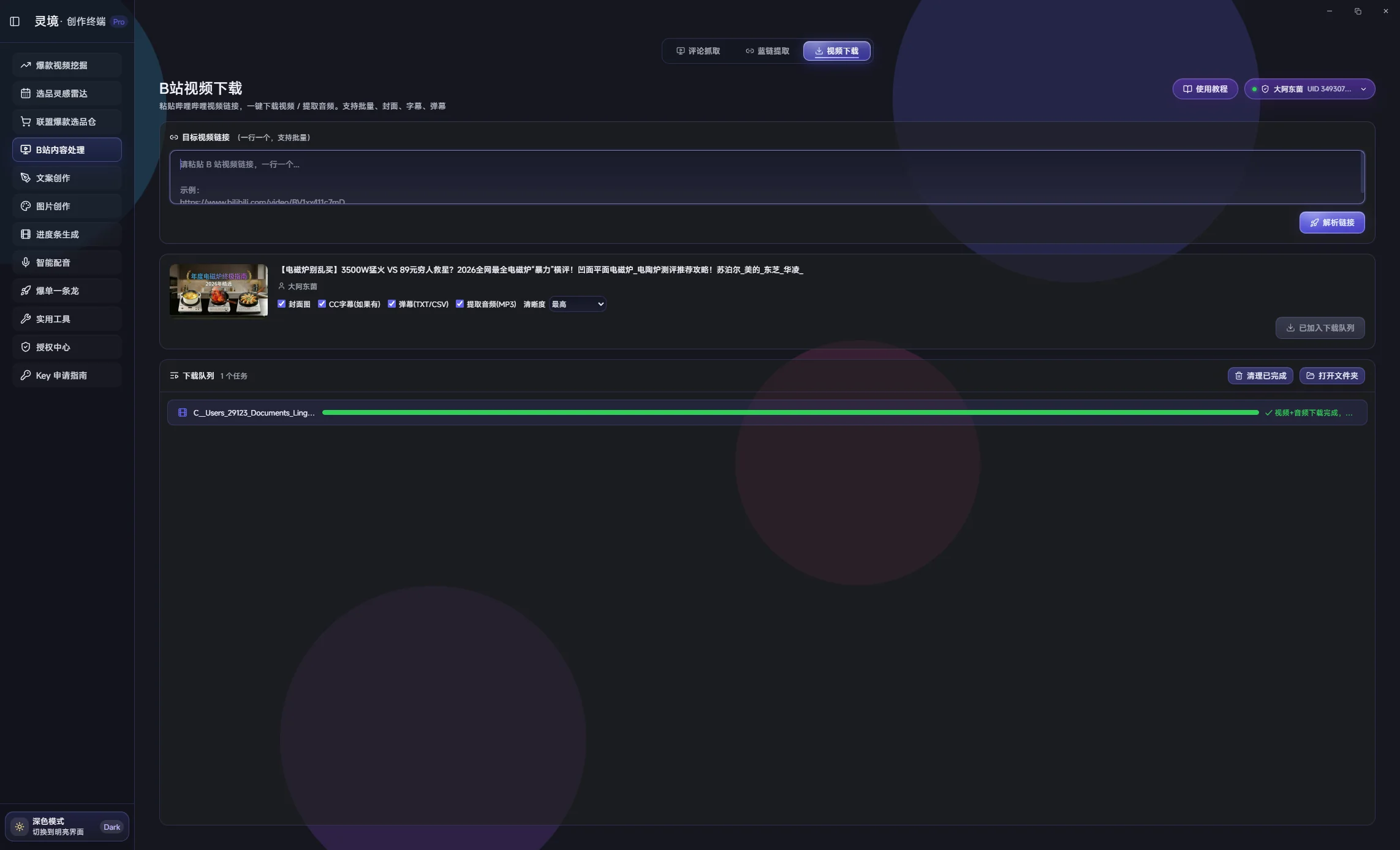The image size is (1400, 850).
Task: Click the shield icon beside 授权中心
Action: pyautogui.click(x=25, y=347)
